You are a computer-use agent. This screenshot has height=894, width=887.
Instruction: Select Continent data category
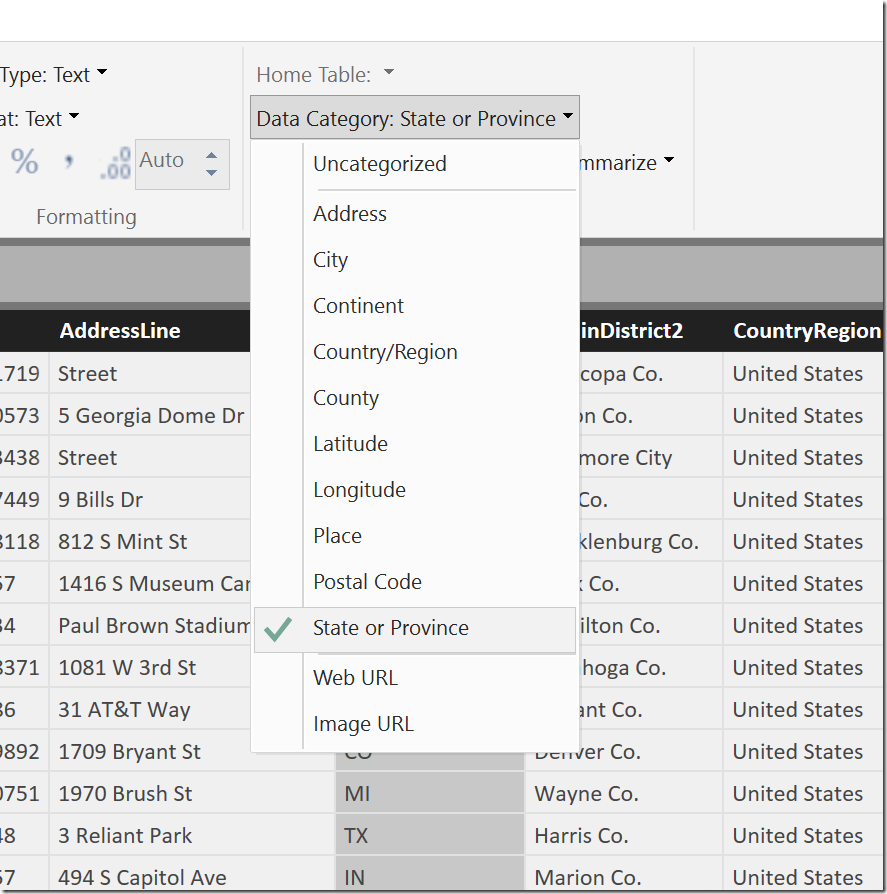414,306
